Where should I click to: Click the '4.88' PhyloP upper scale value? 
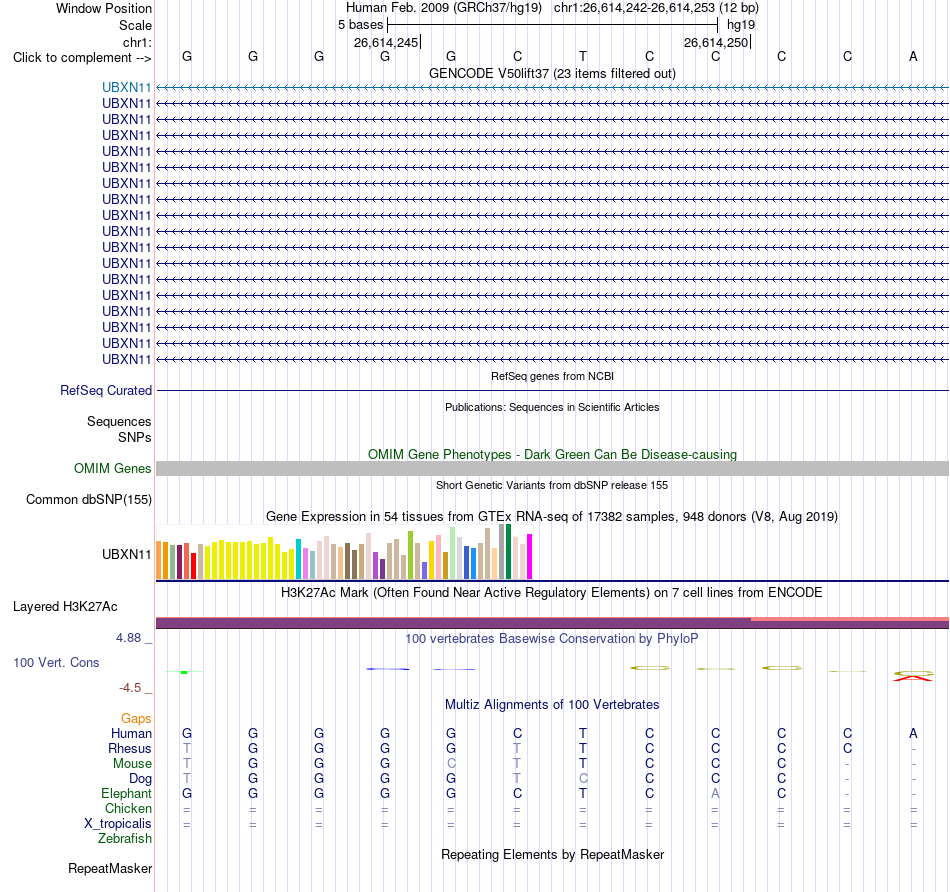coord(128,637)
